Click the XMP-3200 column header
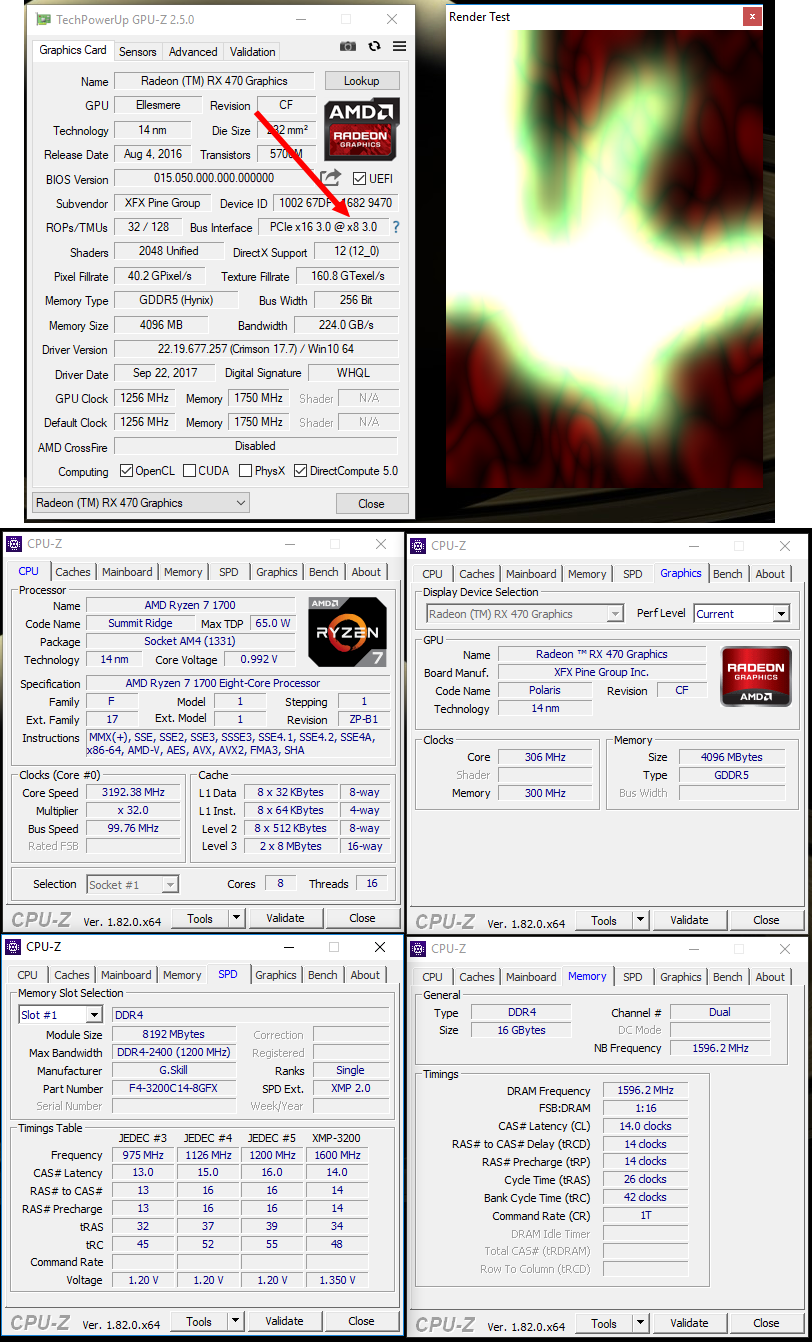 [336, 1138]
